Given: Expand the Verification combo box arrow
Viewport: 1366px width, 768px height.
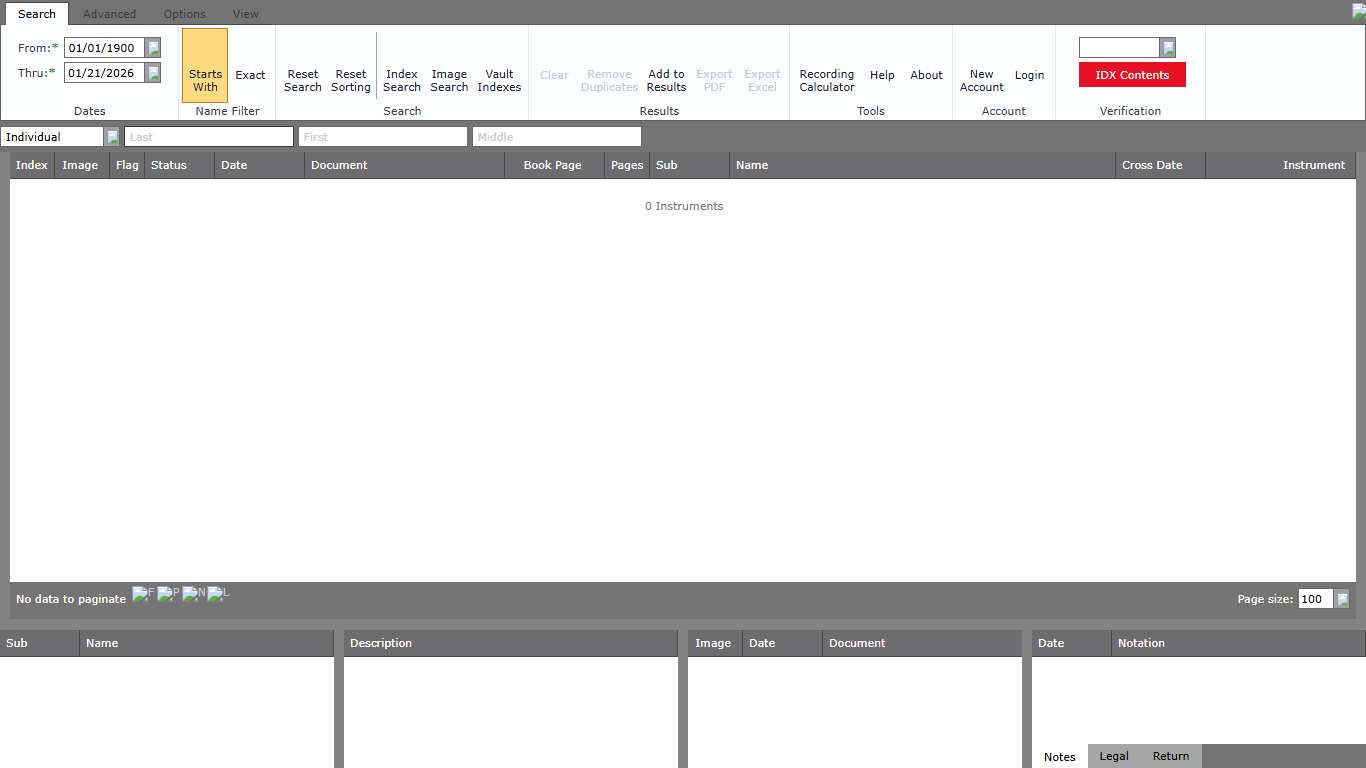Looking at the screenshot, I should 1167,48.
